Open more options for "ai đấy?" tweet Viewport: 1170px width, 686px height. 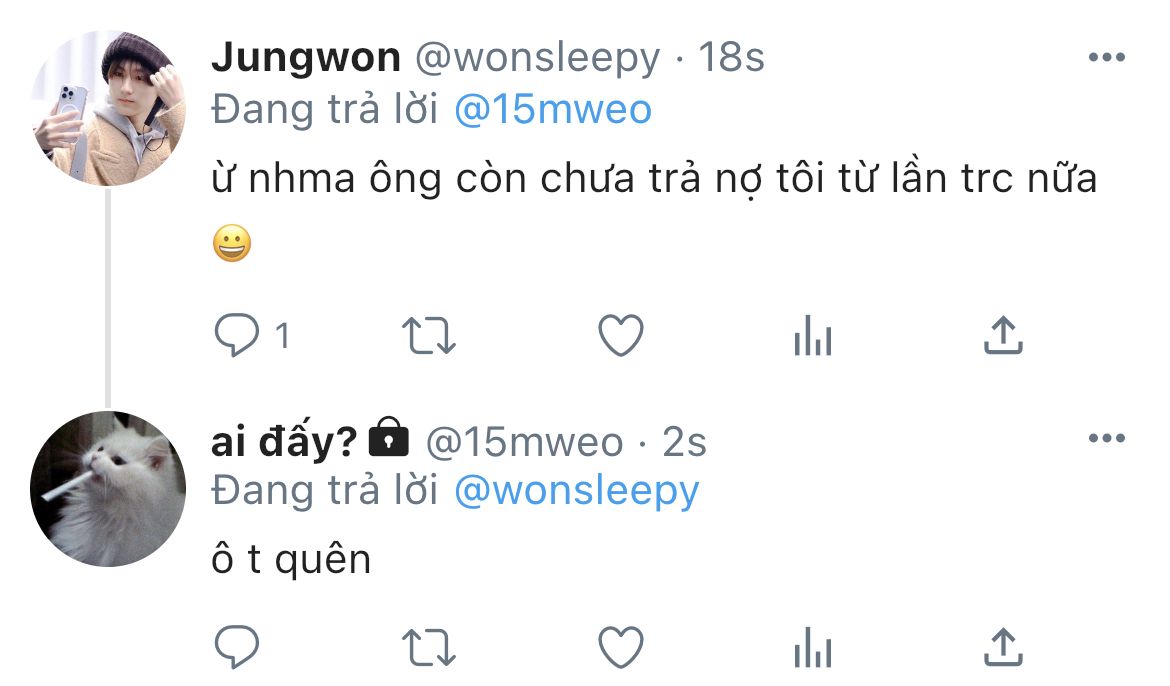point(1107,437)
